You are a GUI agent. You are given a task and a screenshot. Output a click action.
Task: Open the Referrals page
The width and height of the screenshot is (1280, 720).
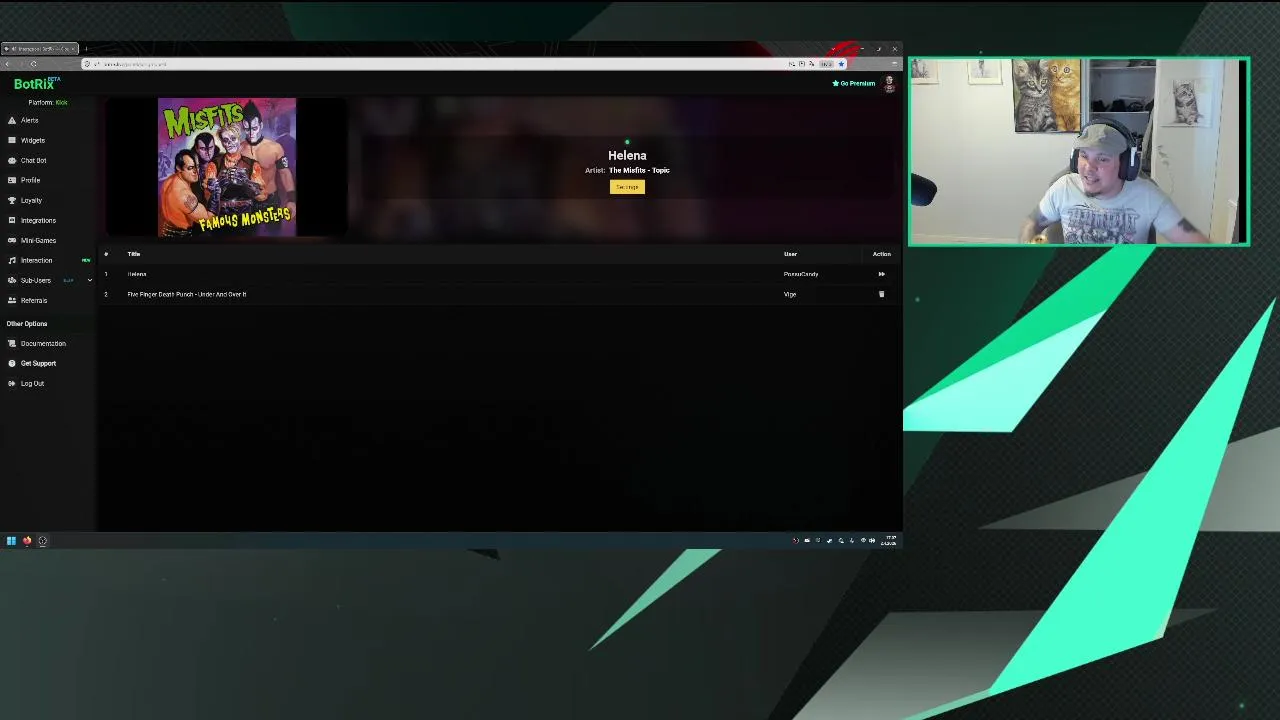click(x=33, y=300)
